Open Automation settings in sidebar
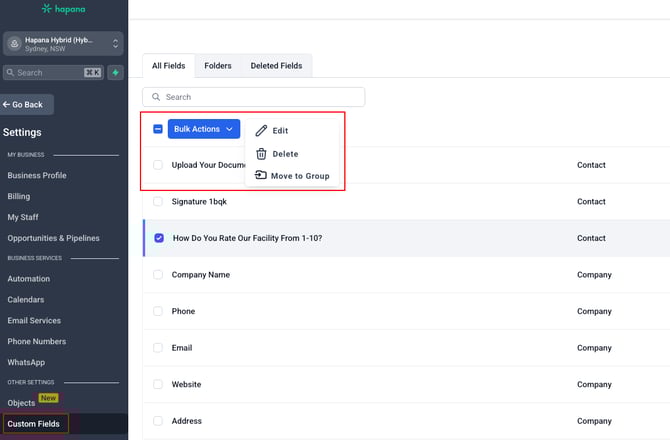670x440 pixels. click(29, 279)
